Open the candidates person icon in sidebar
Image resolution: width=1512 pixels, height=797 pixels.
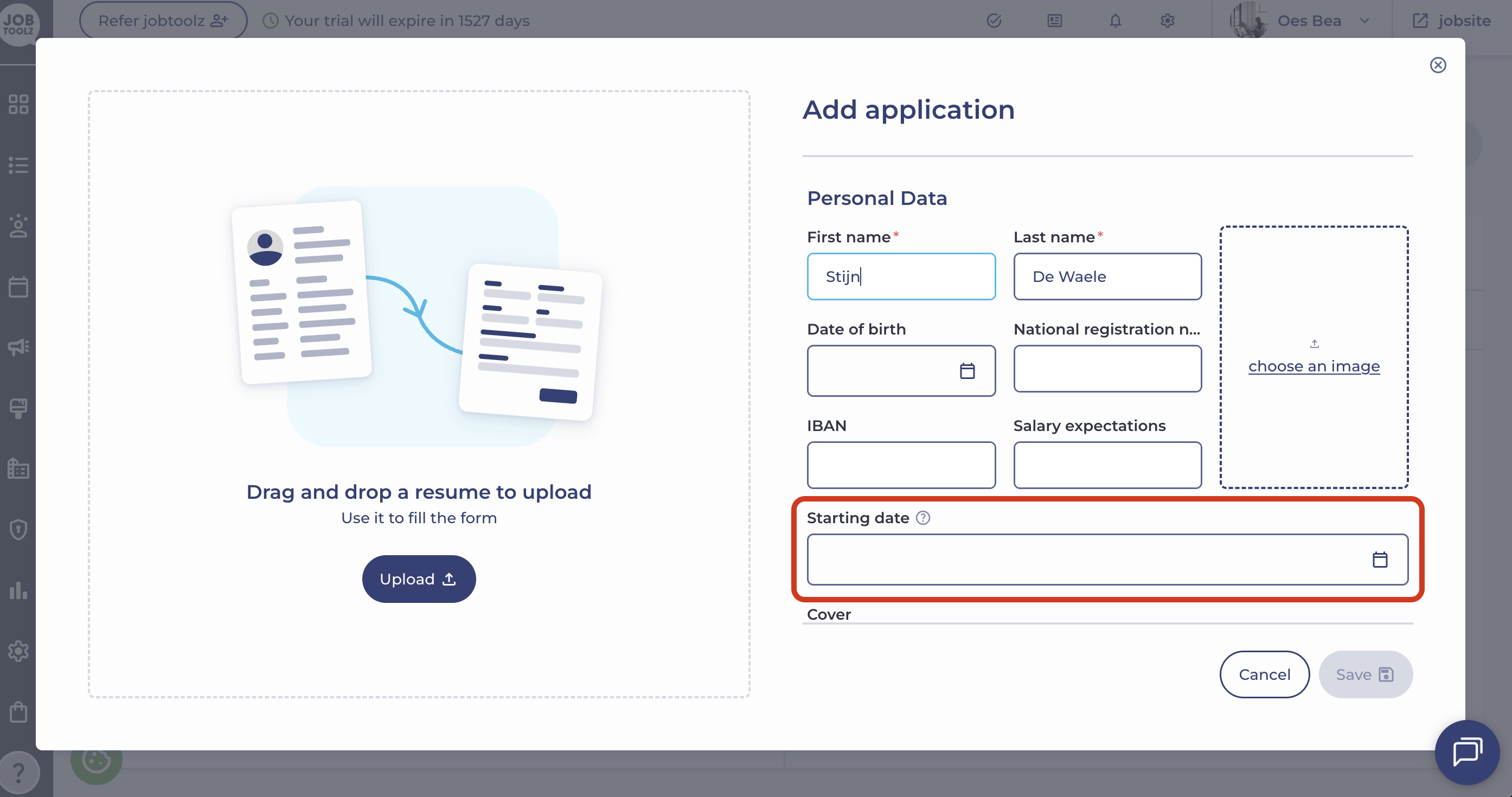point(18,226)
